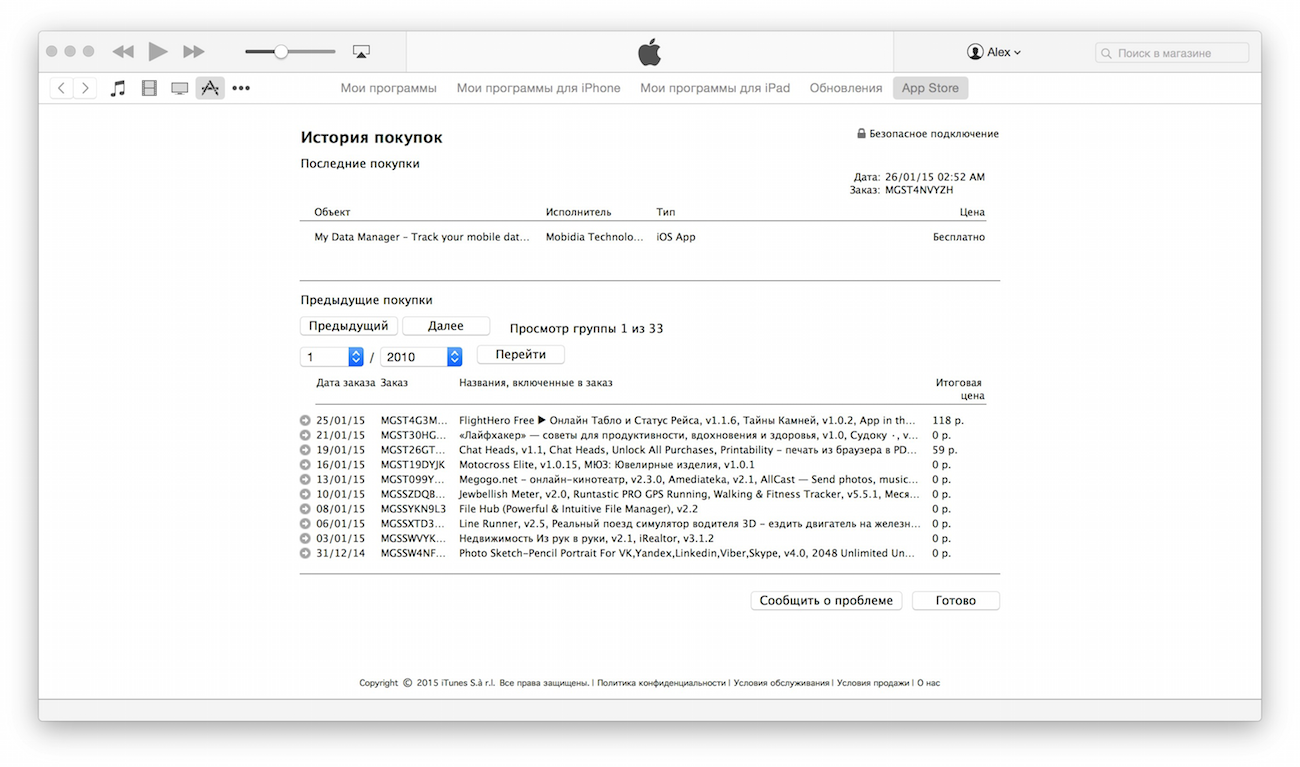
Task: Expand order details for 25/01/15
Action: 305,421
